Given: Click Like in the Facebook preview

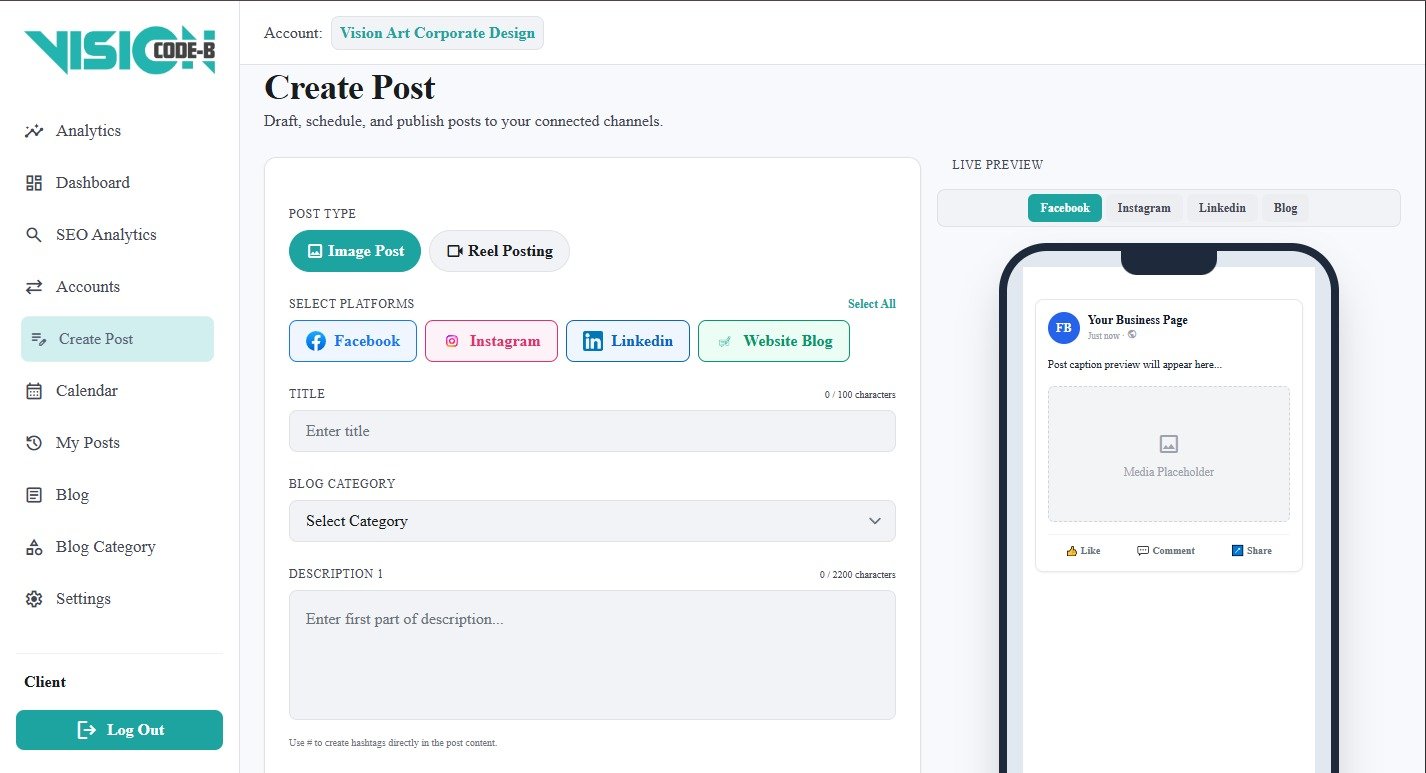Looking at the screenshot, I should (x=1083, y=551).
